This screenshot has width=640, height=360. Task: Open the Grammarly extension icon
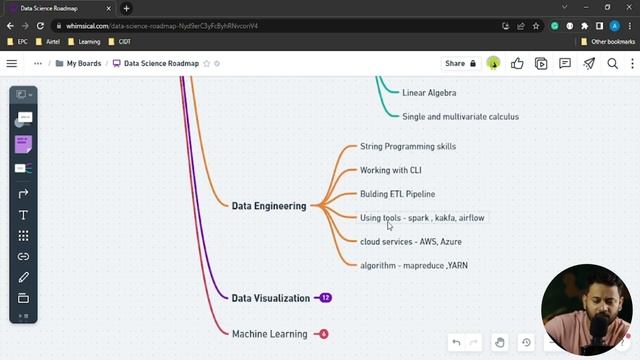555,26
